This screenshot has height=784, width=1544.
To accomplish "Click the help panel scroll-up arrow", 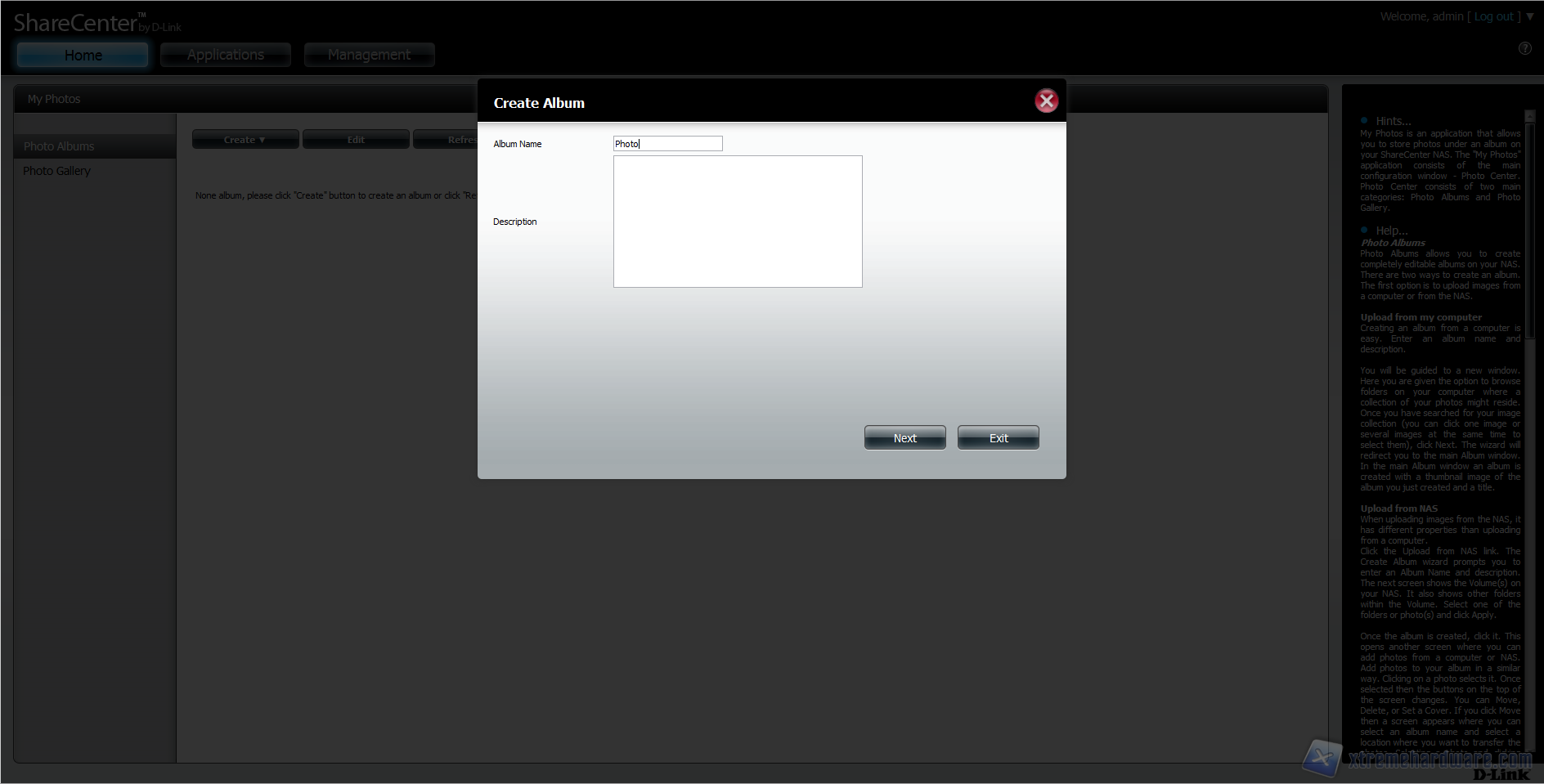I will click(1529, 117).
